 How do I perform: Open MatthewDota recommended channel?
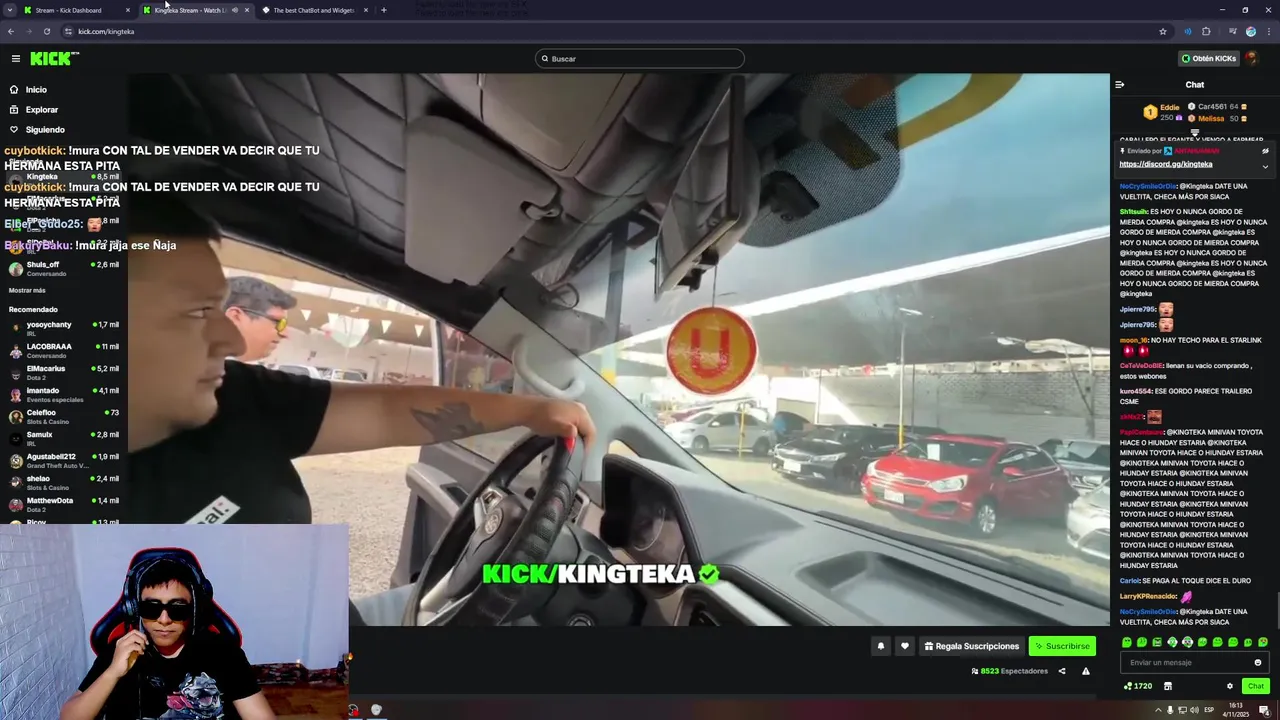pos(64,504)
